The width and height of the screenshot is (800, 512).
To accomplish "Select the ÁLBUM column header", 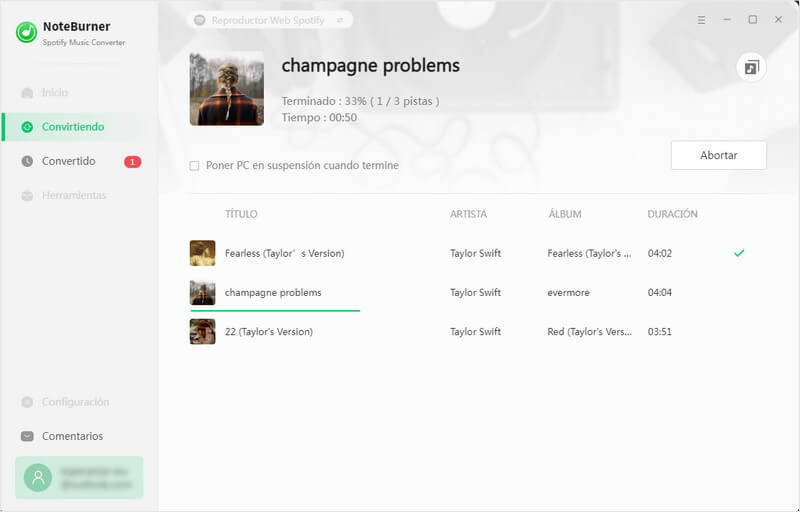I will (x=565, y=214).
